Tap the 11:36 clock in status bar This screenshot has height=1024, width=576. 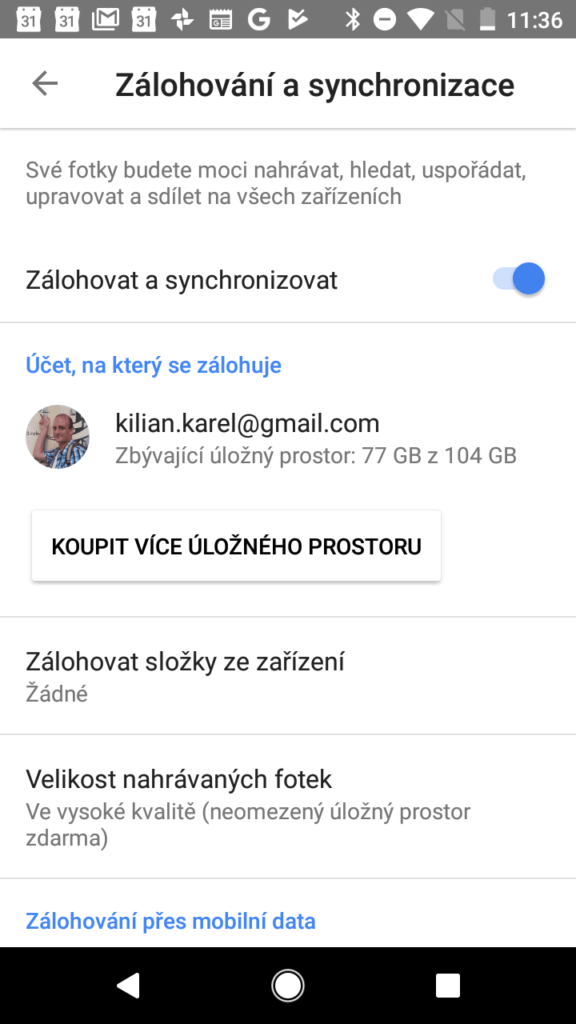tap(534, 20)
